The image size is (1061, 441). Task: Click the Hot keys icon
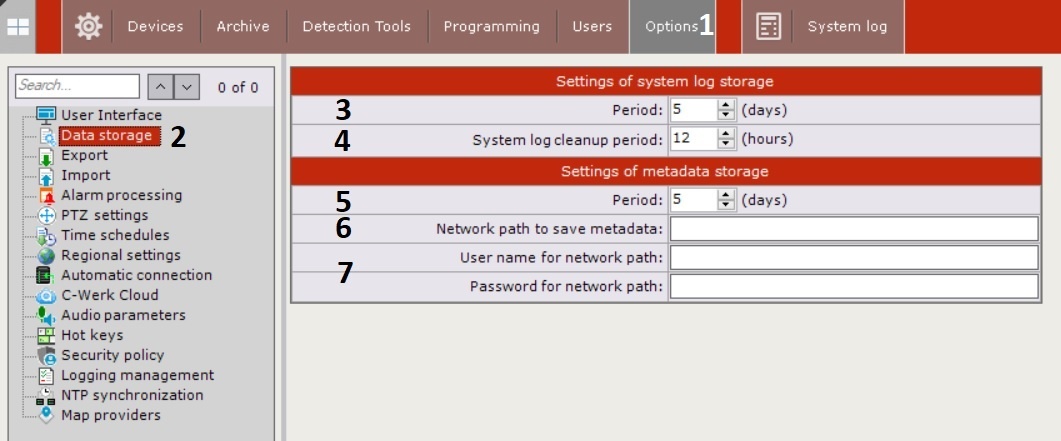[x=45, y=336]
